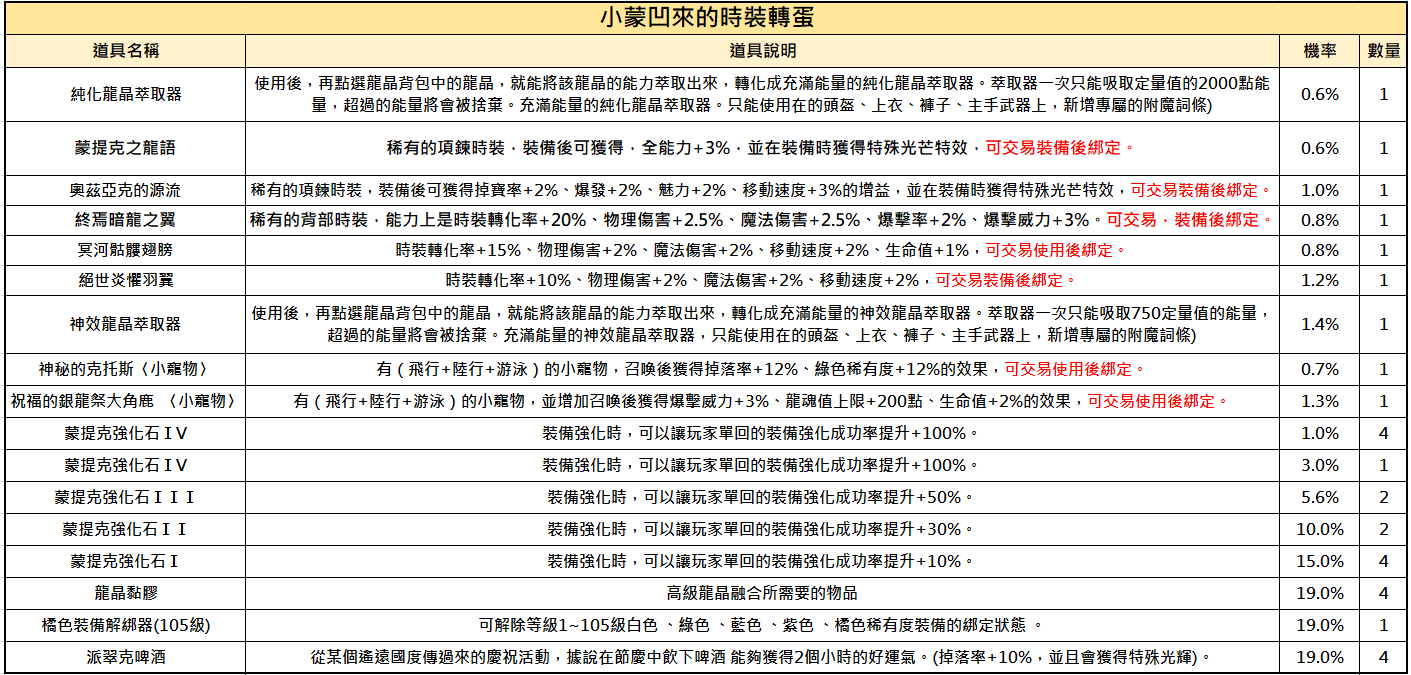Select item name 蒙提克之龍語
This screenshot has width=1411, height=675.
click(x=126, y=148)
